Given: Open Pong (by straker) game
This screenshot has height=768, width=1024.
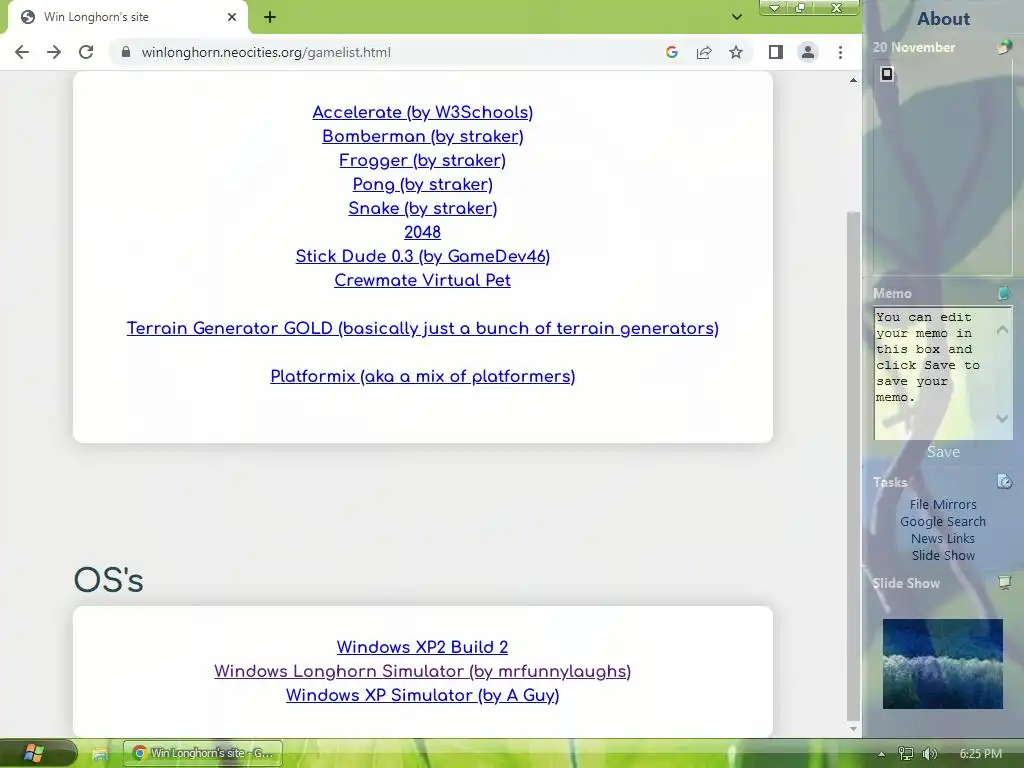Looking at the screenshot, I should click(423, 185).
